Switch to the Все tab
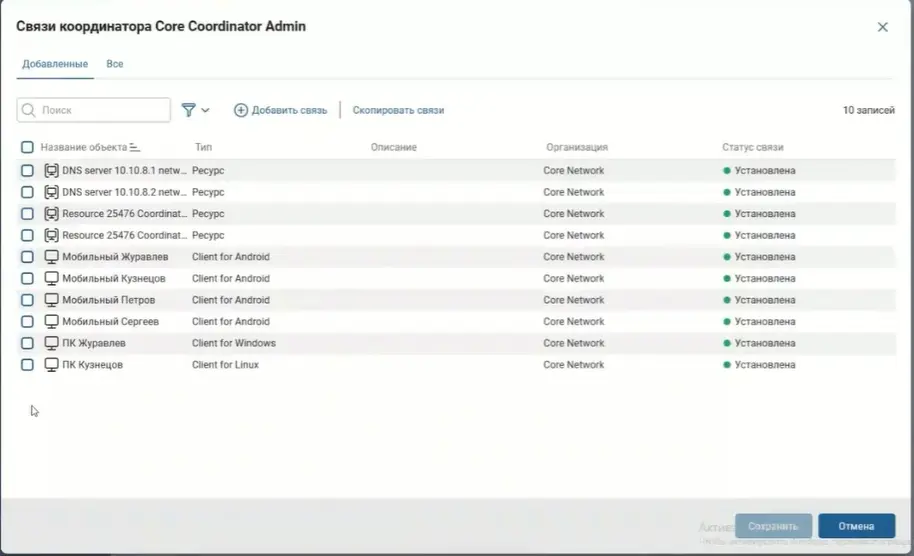The height and width of the screenshot is (556, 914). (115, 64)
